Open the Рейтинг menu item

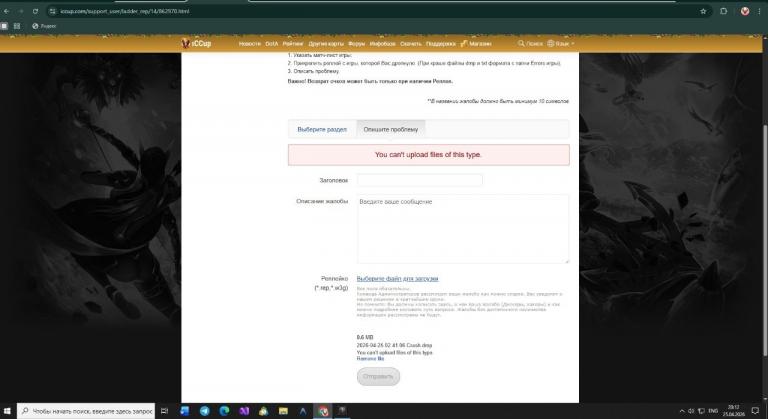(x=292, y=44)
